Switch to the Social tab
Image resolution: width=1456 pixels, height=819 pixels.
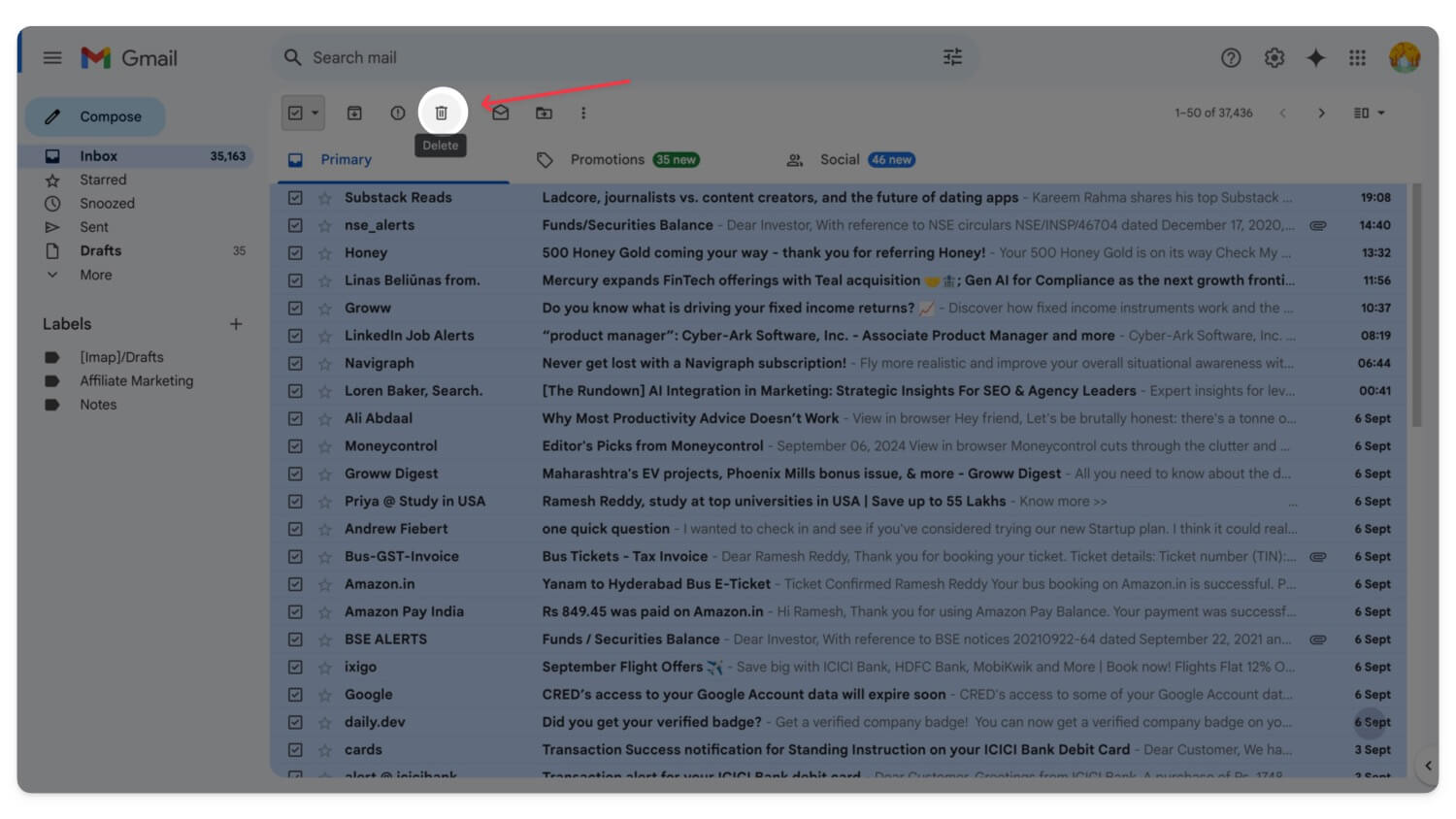click(840, 159)
